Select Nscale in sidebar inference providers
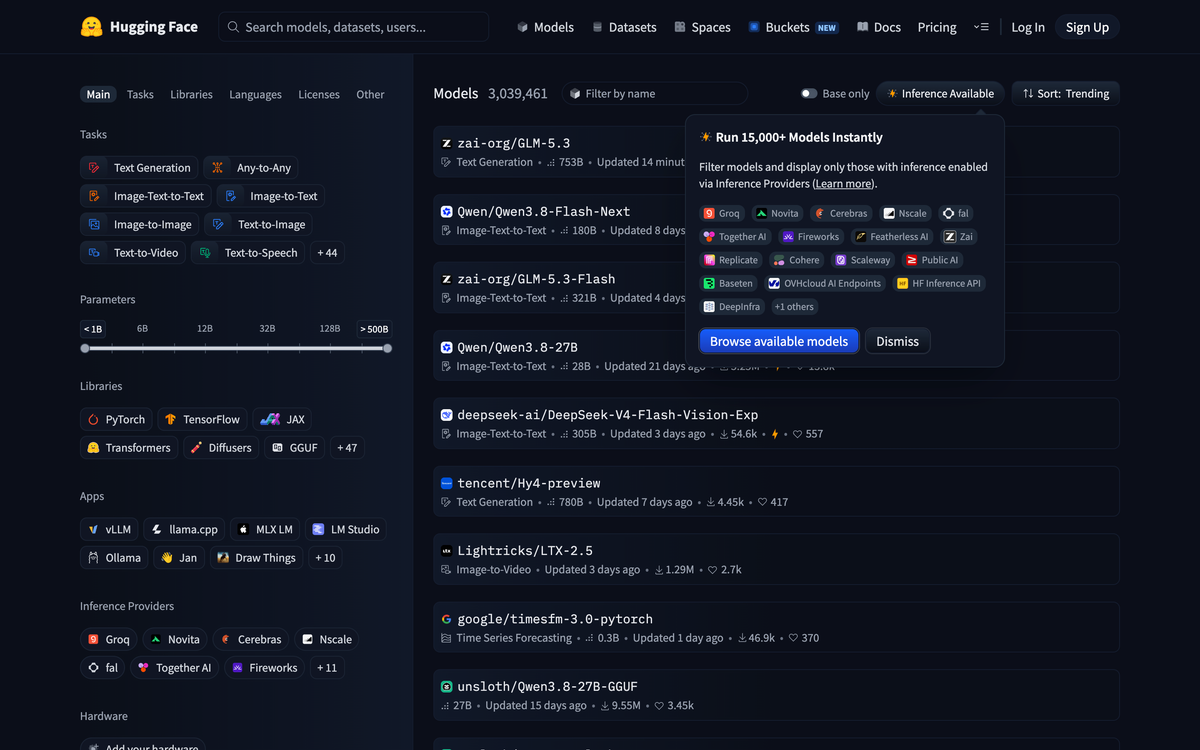 coord(327,639)
